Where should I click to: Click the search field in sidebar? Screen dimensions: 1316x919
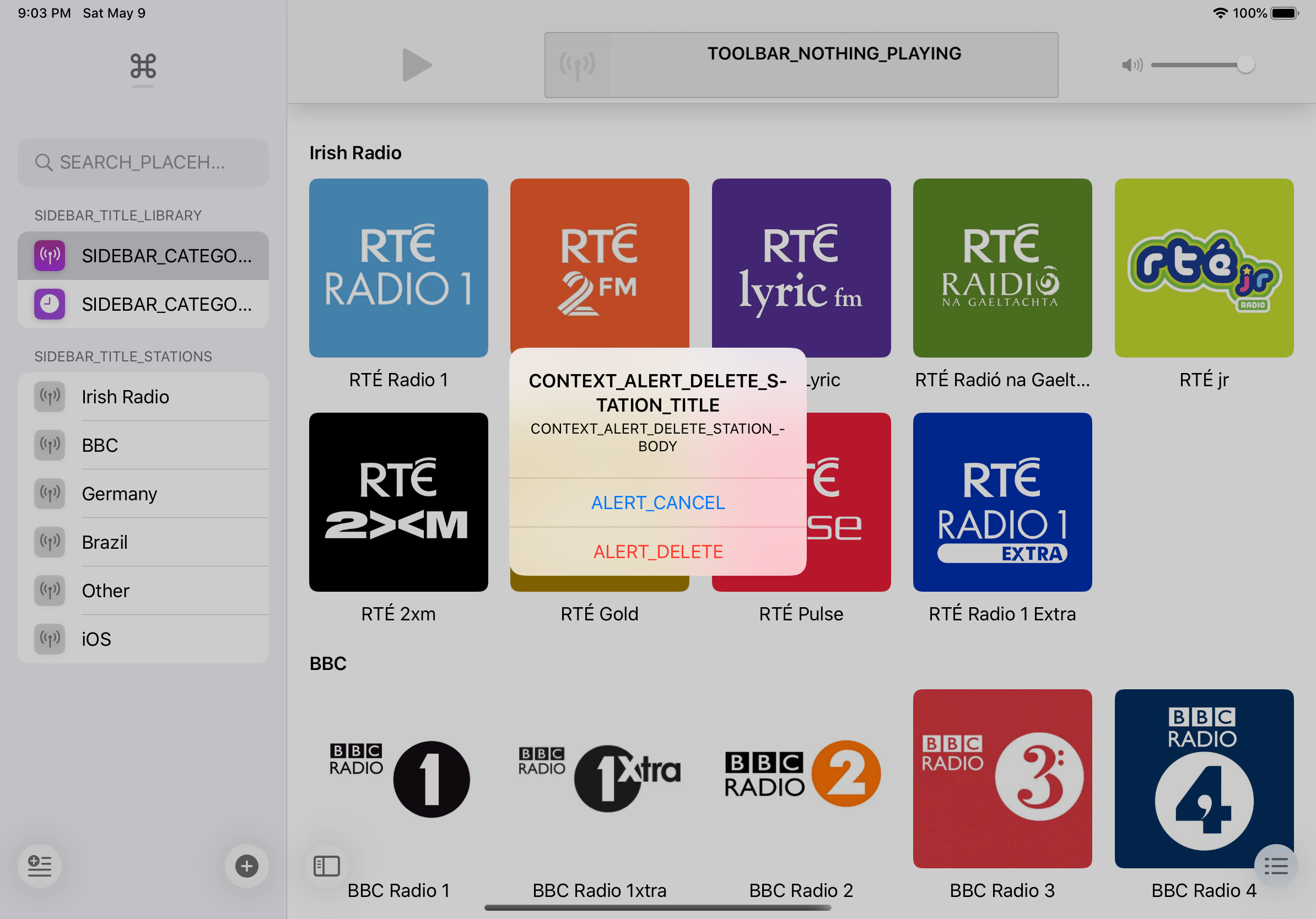[x=143, y=163]
